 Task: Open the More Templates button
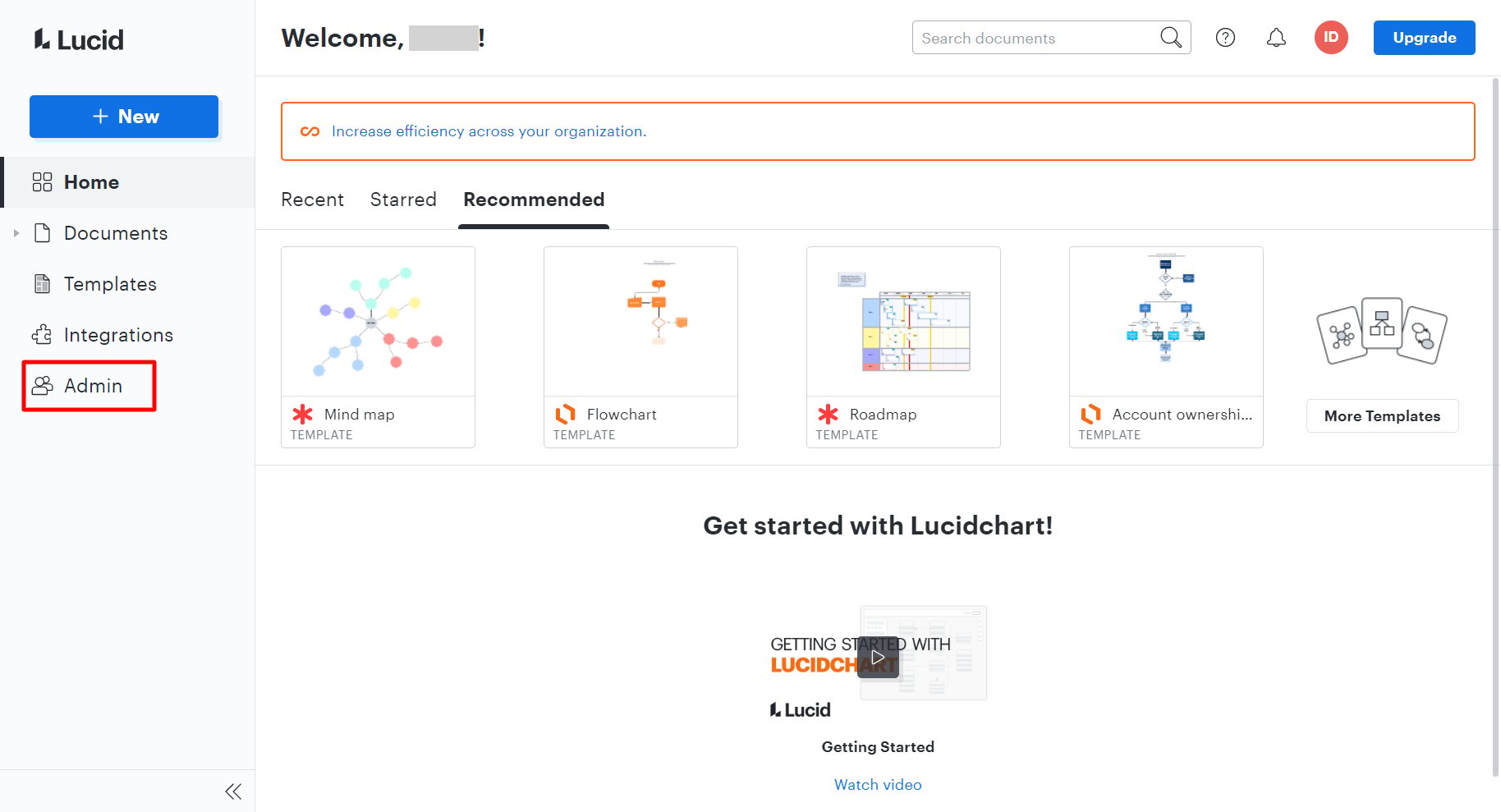1382,415
